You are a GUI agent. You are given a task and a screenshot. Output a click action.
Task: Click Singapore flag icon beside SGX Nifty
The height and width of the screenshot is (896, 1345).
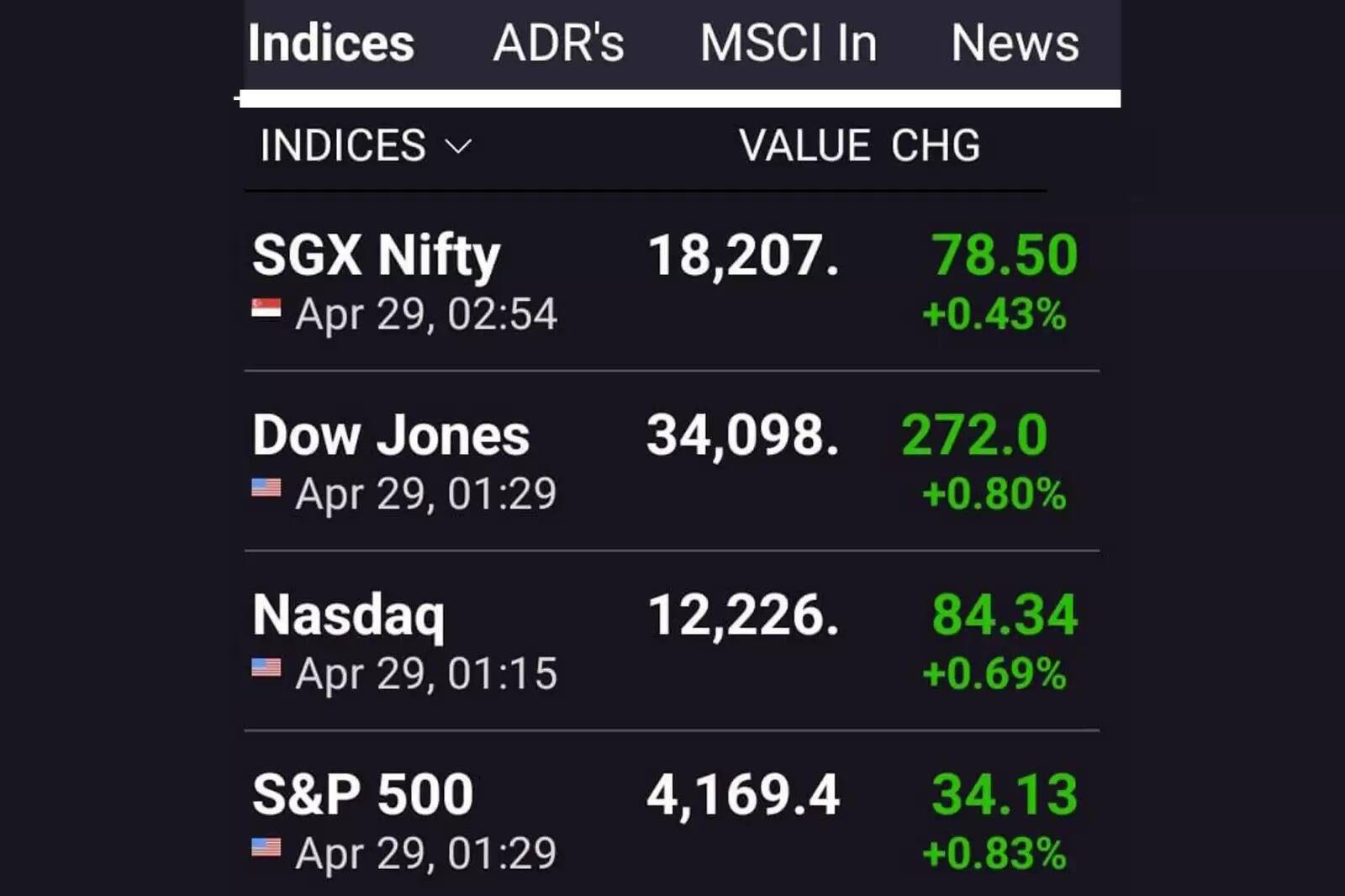pyautogui.click(x=266, y=309)
